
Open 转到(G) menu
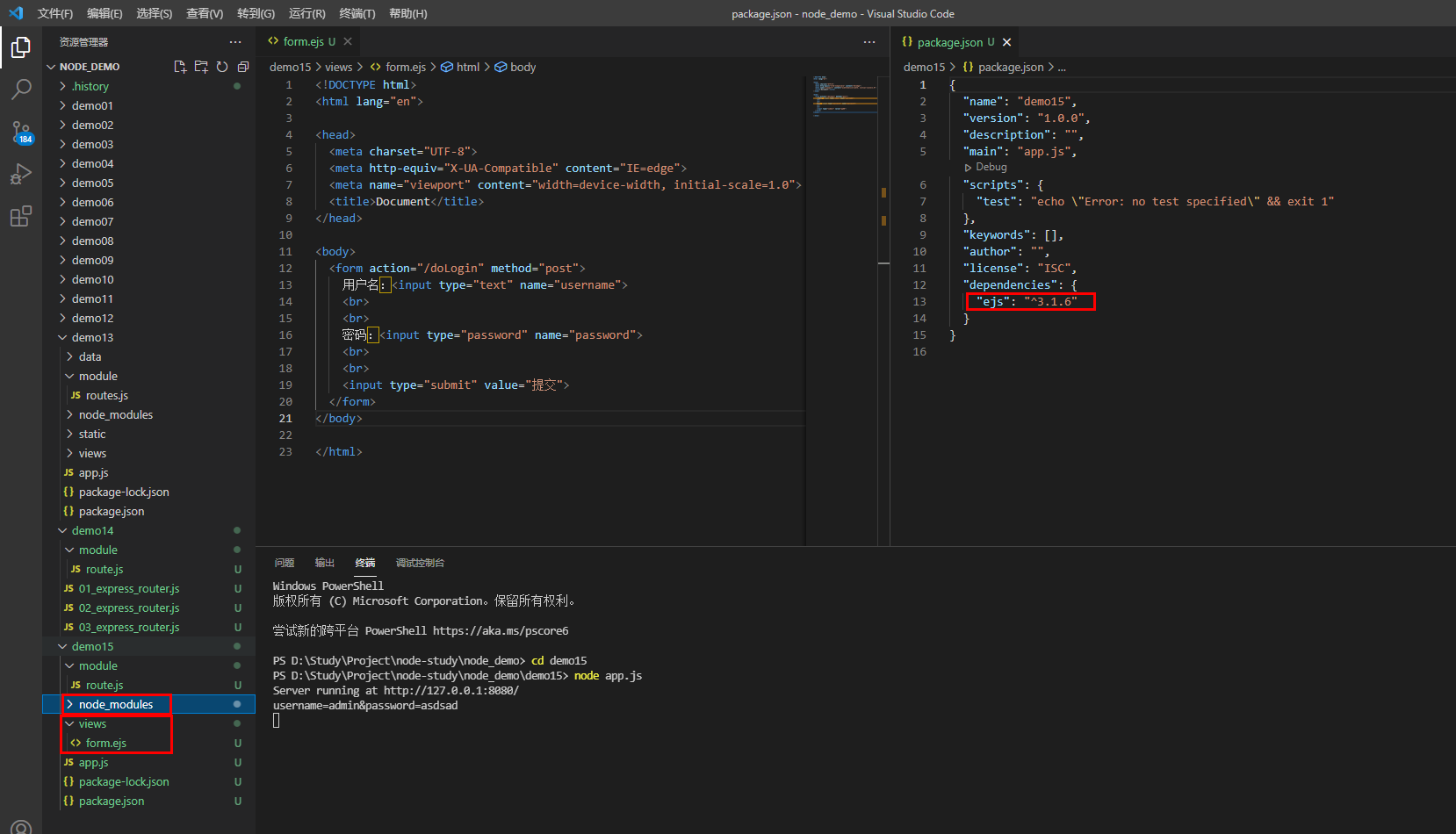pyautogui.click(x=256, y=13)
